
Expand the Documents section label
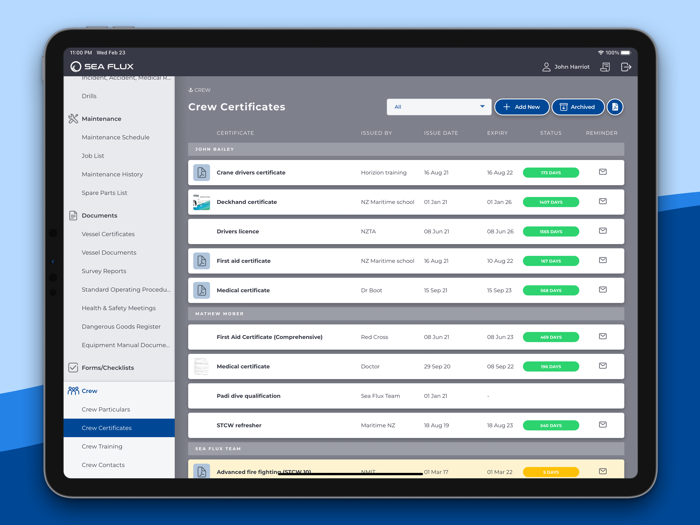[x=99, y=216]
